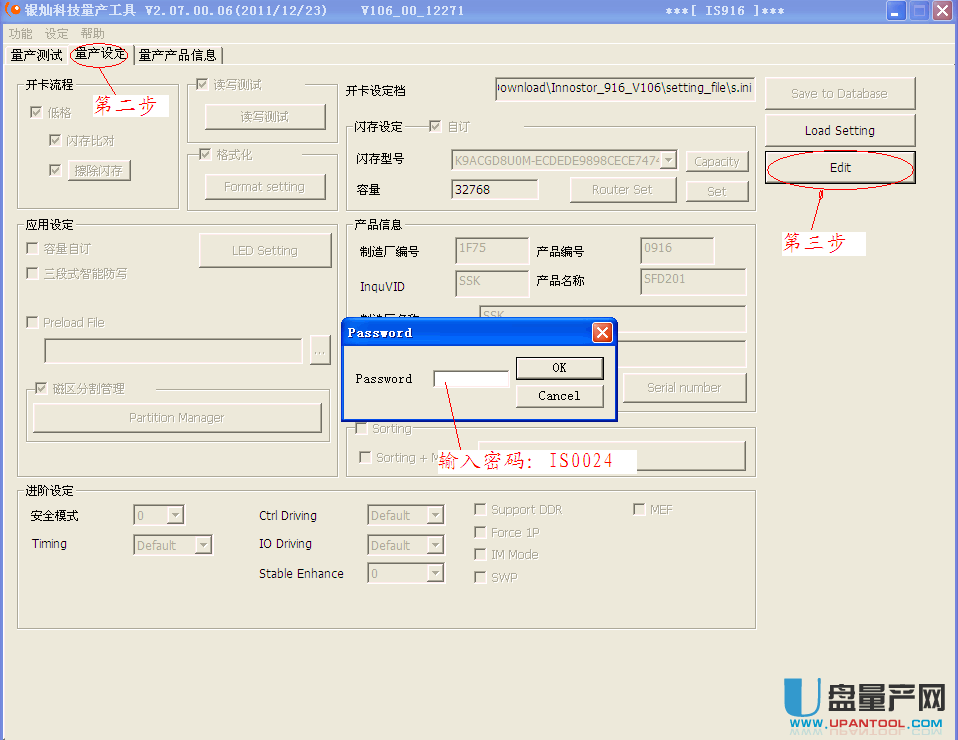Open the 功能 menu
This screenshot has height=740, width=958.
pos(20,33)
